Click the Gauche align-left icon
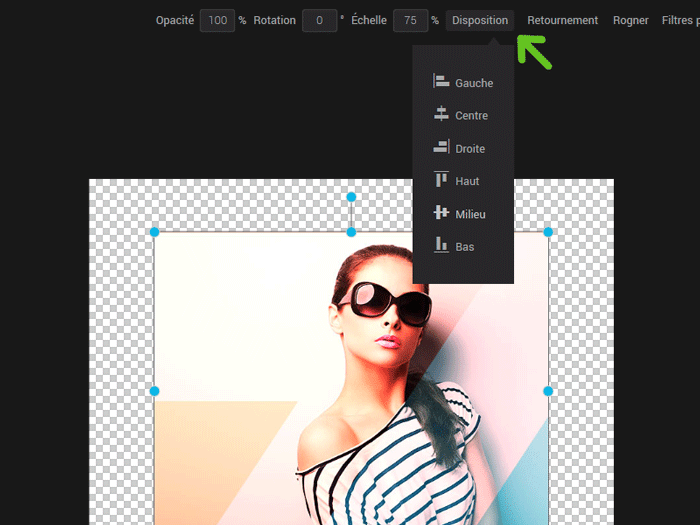The width and height of the screenshot is (700, 525). (441, 82)
